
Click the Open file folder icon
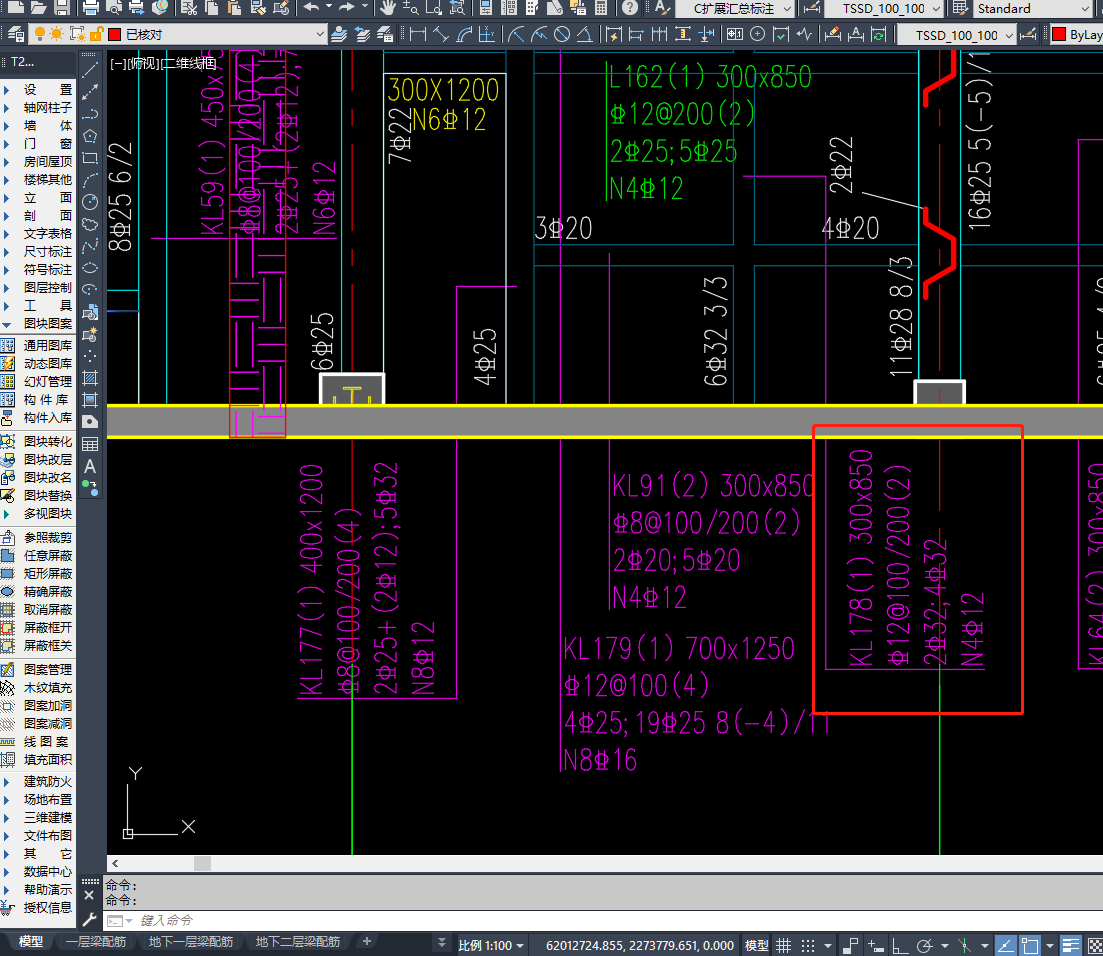click(x=39, y=8)
